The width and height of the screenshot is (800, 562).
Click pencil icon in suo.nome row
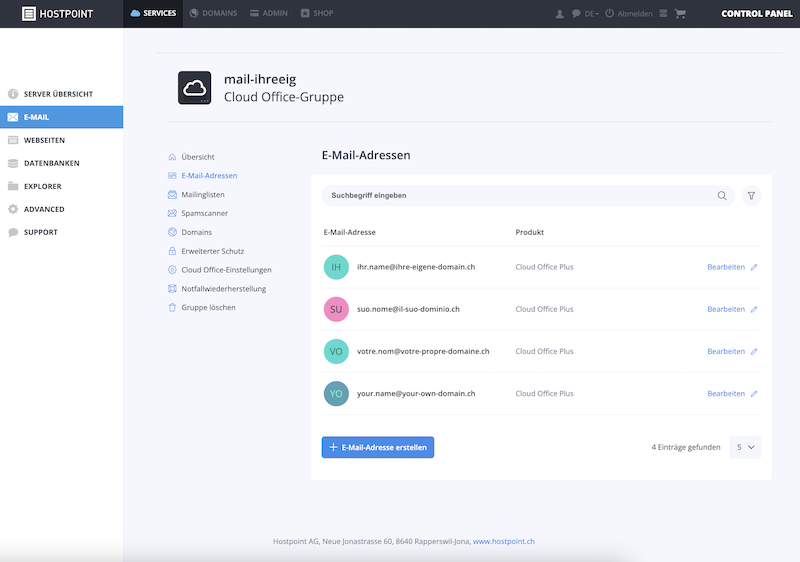[x=754, y=309]
